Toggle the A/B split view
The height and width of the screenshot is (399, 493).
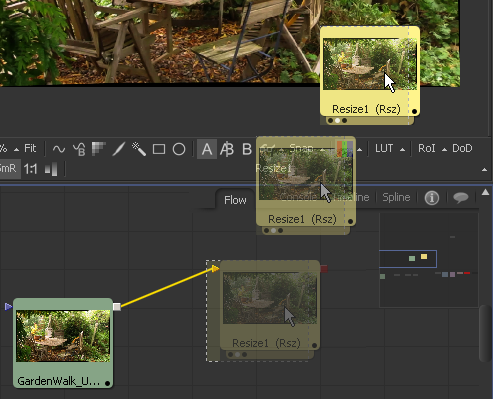pos(227,149)
